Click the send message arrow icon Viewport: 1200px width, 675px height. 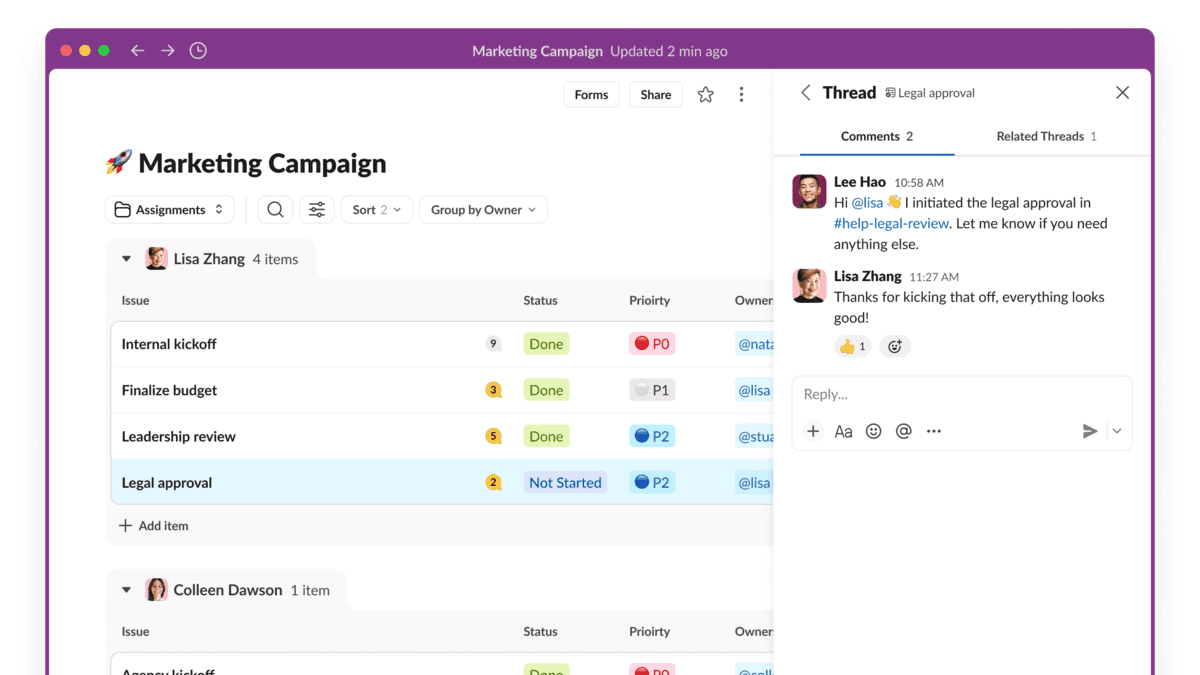(x=1090, y=431)
